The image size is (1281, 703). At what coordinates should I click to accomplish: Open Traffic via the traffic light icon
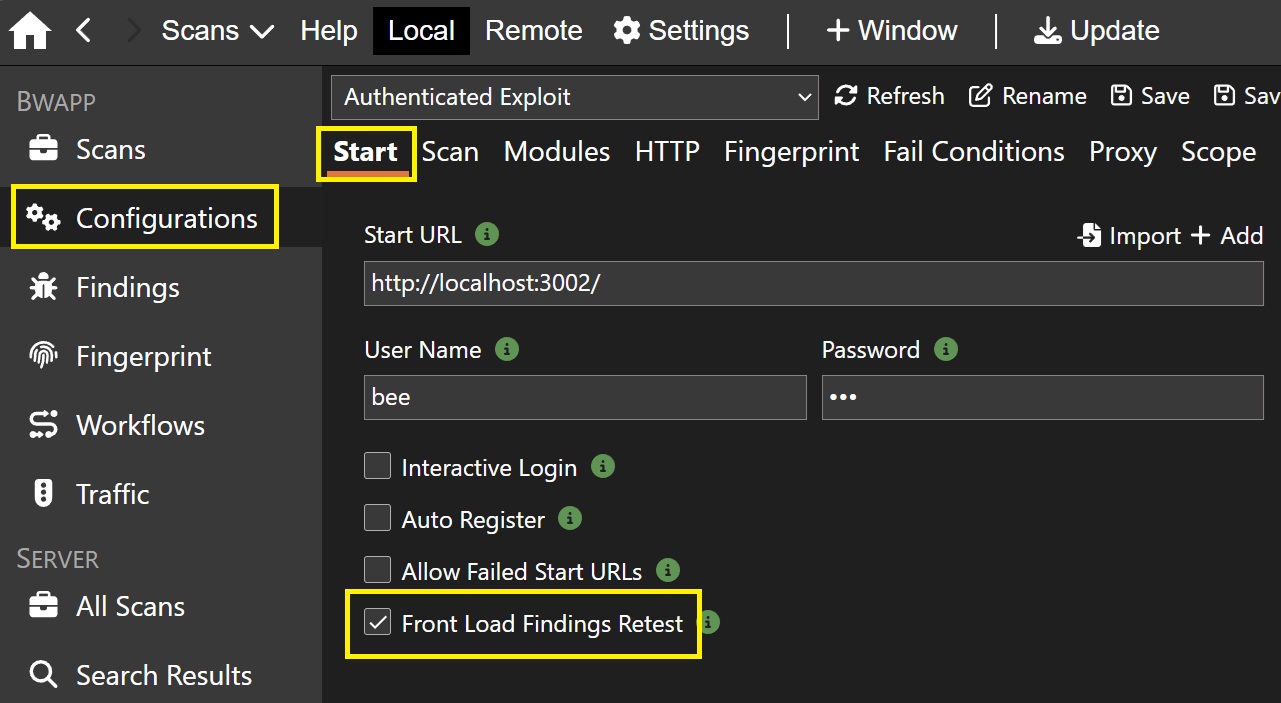(x=43, y=494)
